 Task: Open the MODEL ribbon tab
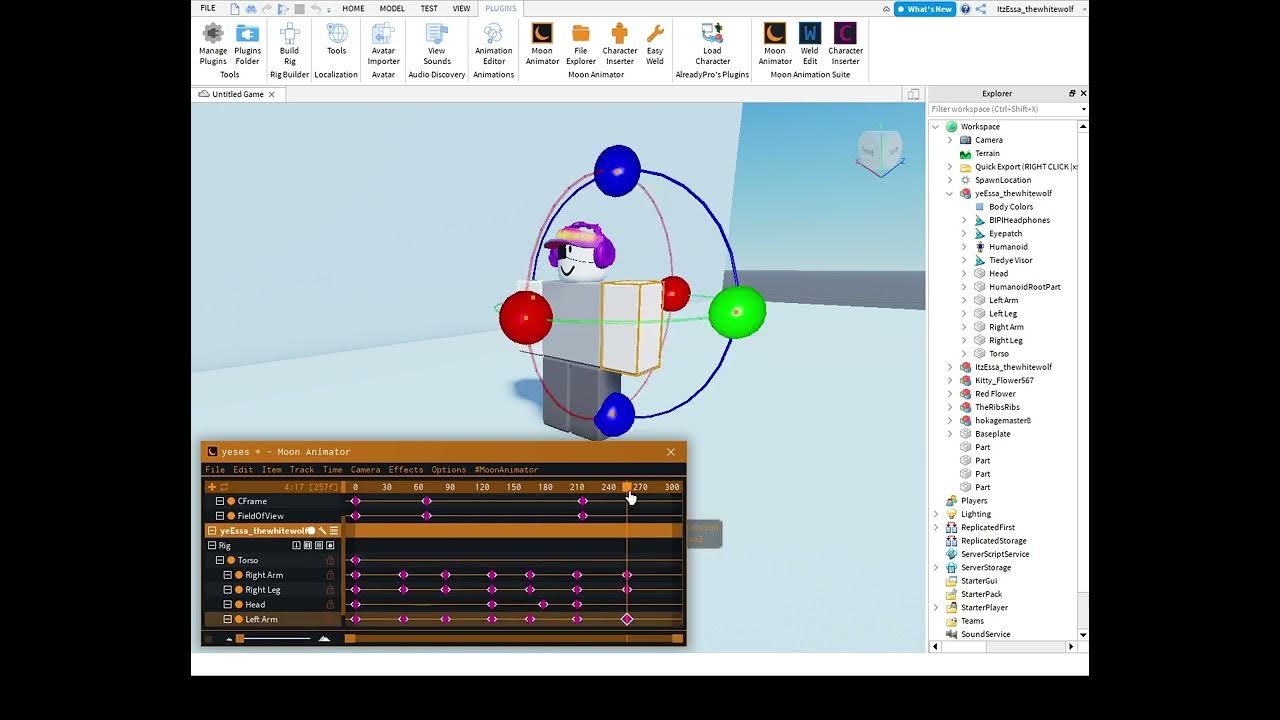coord(392,8)
